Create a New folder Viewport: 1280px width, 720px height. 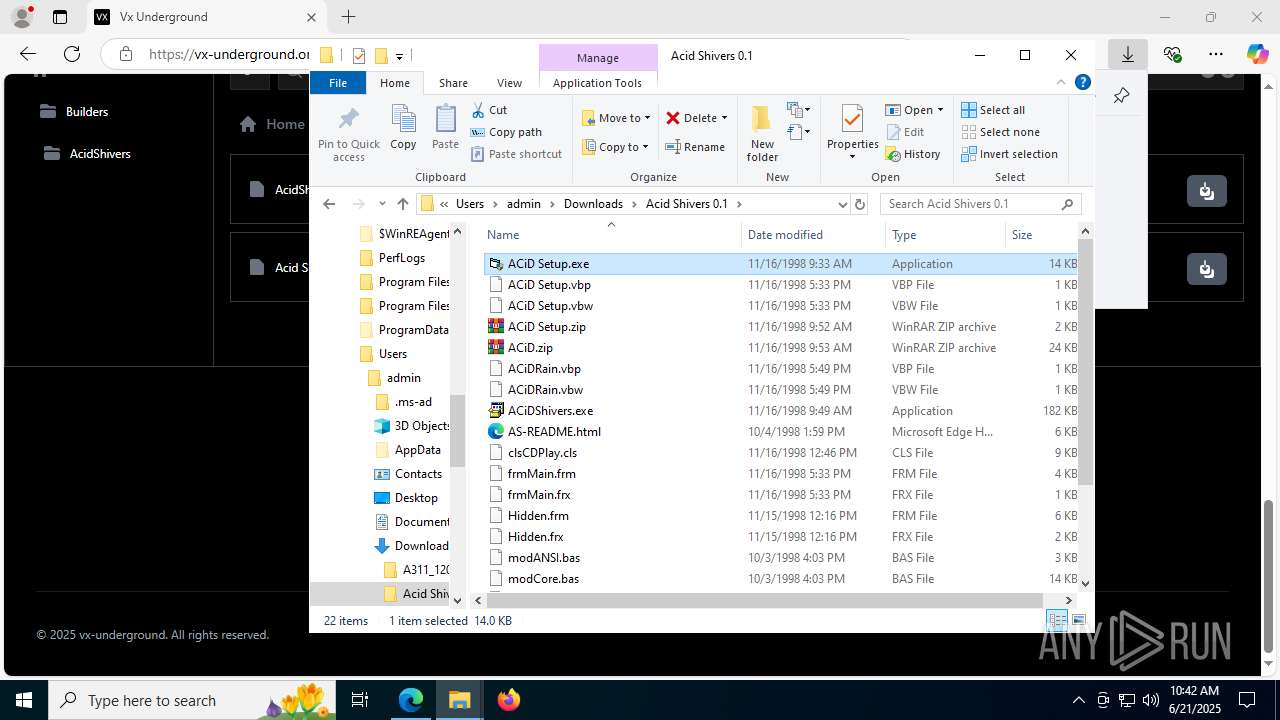[762, 133]
